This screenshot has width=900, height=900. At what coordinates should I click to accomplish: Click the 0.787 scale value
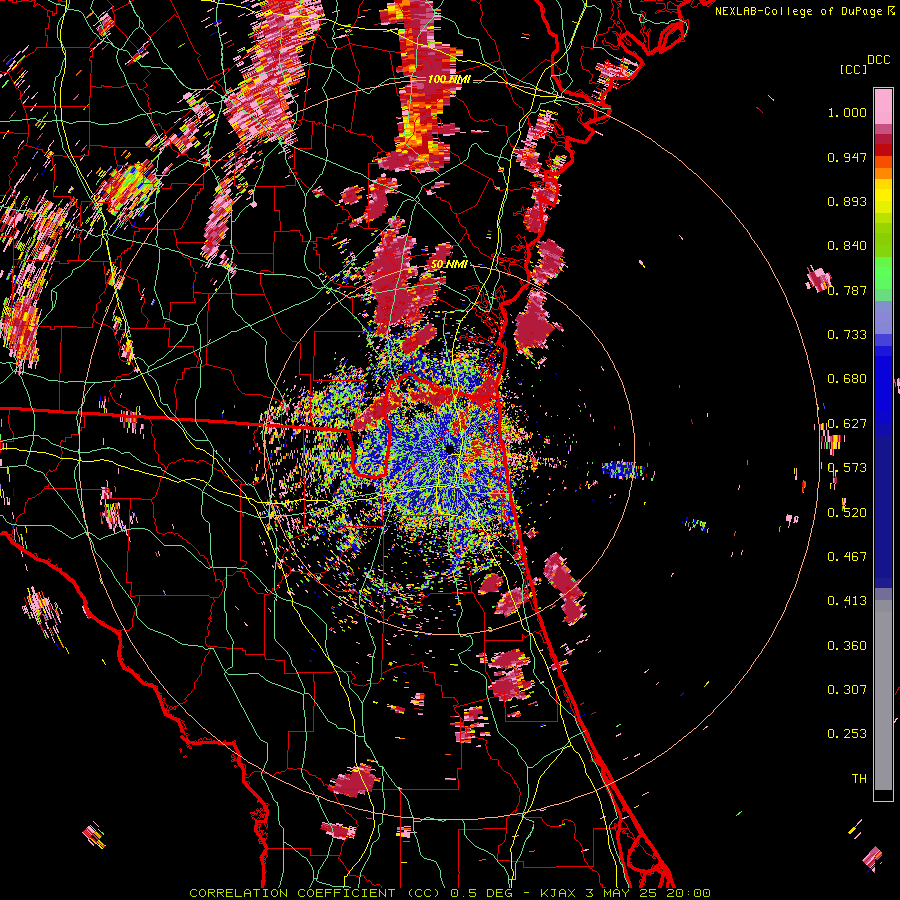[x=847, y=290]
